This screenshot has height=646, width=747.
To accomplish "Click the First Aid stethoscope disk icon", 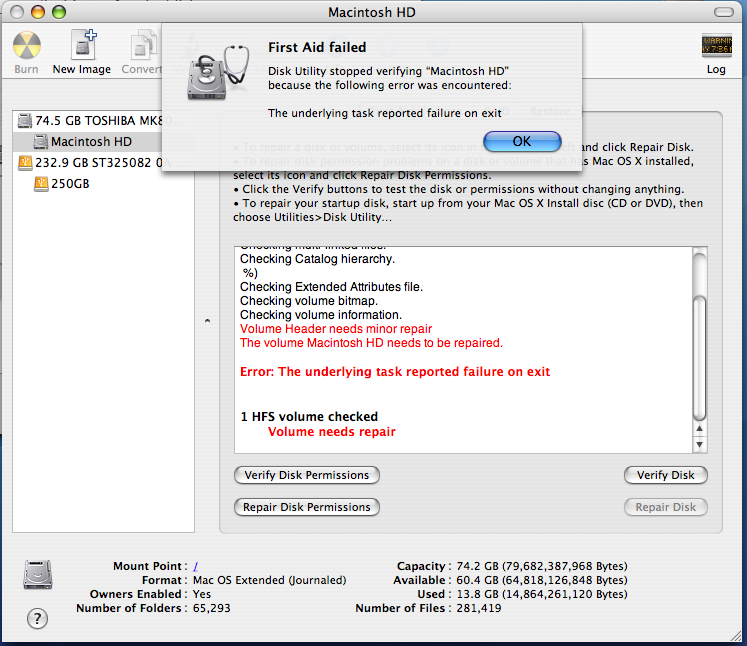I will (219, 72).
